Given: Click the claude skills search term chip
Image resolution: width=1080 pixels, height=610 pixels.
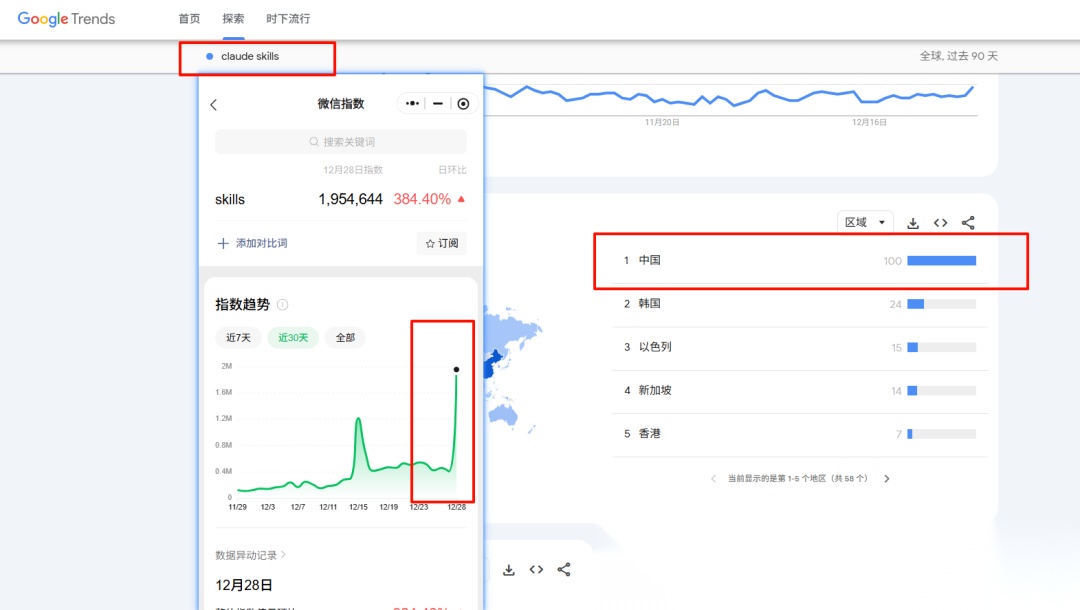Looking at the screenshot, I should tap(249, 56).
